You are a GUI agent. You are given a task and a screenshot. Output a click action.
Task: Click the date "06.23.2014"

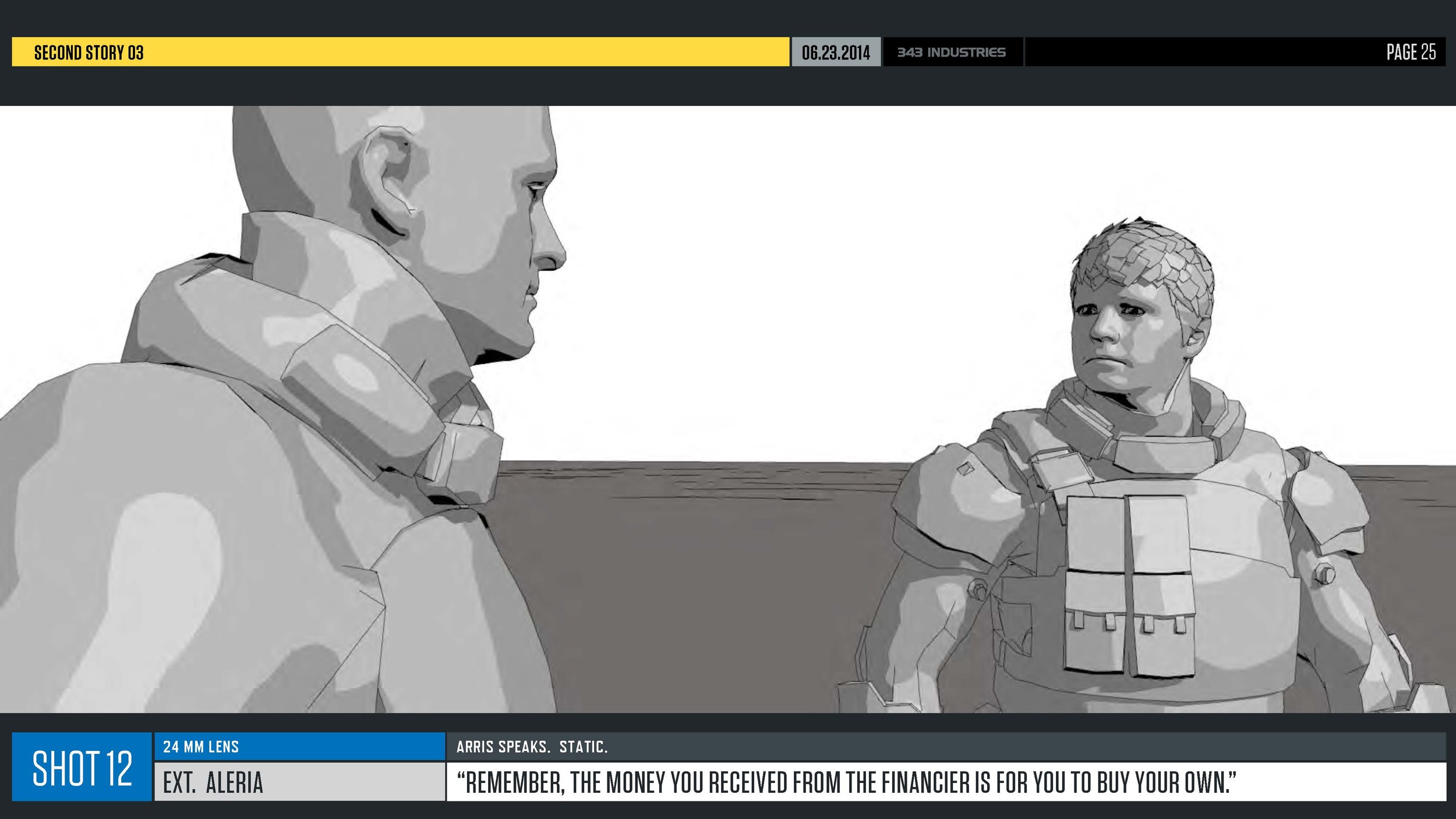point(835,52)
